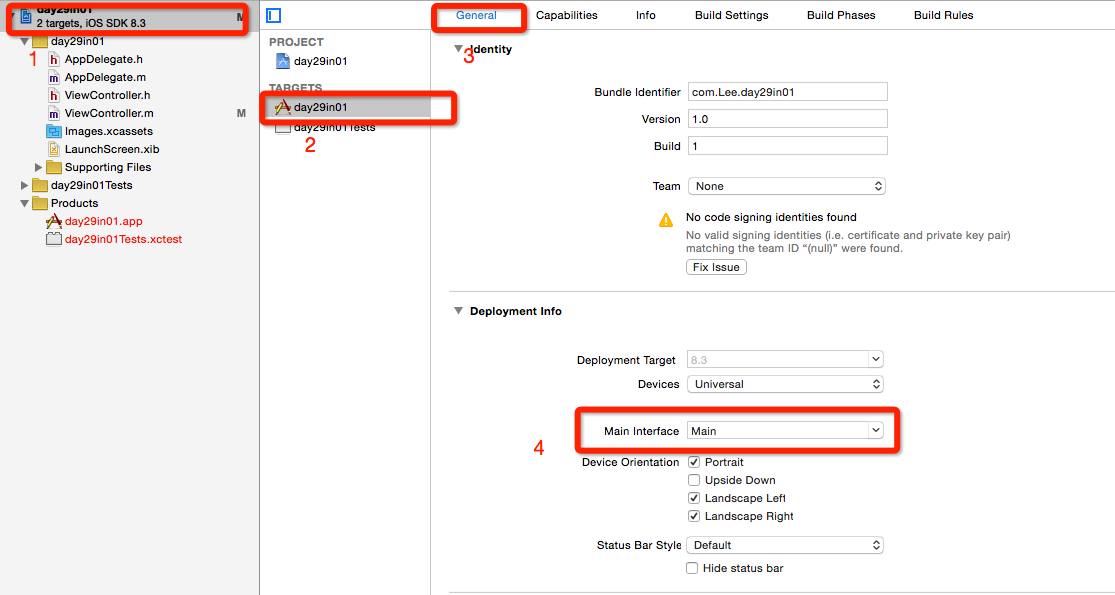Open the Team dropdown set to None
Screen dimensions: 1115x595
pyautogui.click(x=786, y=186)
